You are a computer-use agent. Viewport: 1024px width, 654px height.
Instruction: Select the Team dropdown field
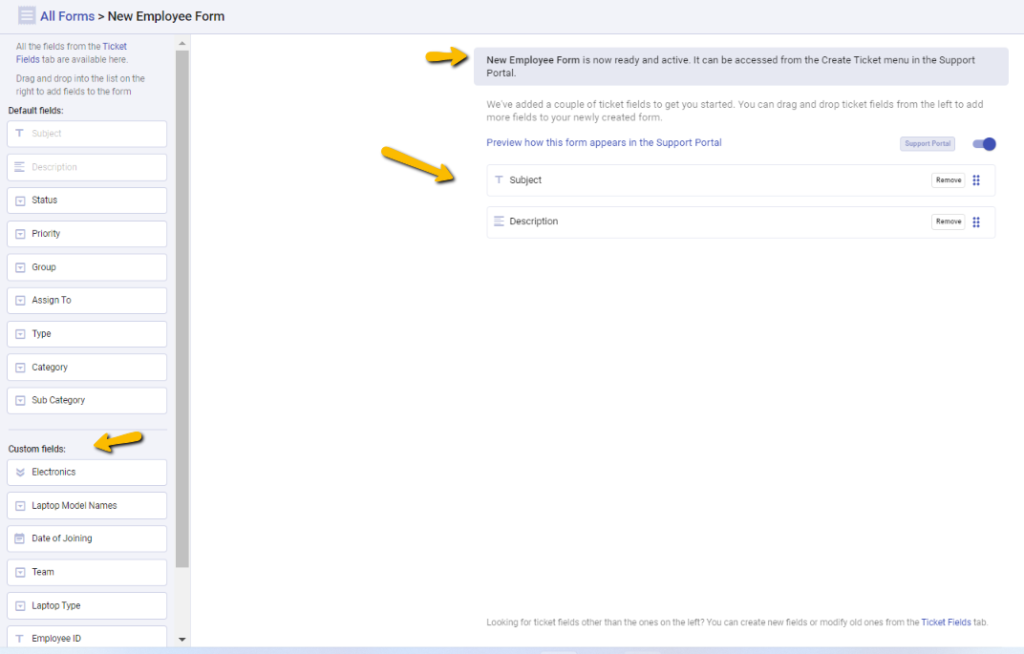coord(86,571)
